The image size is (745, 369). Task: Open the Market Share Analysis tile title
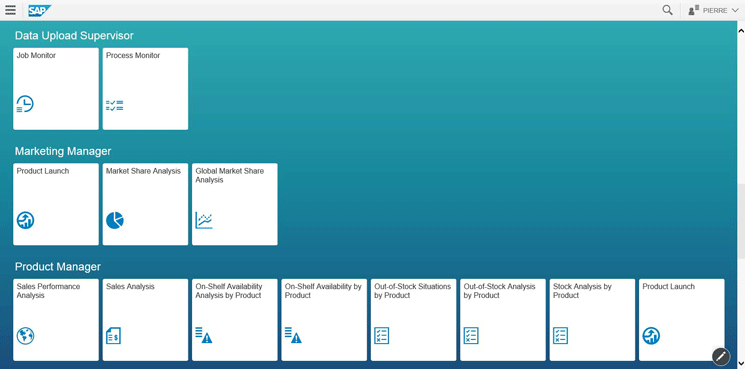pos(143,171)
